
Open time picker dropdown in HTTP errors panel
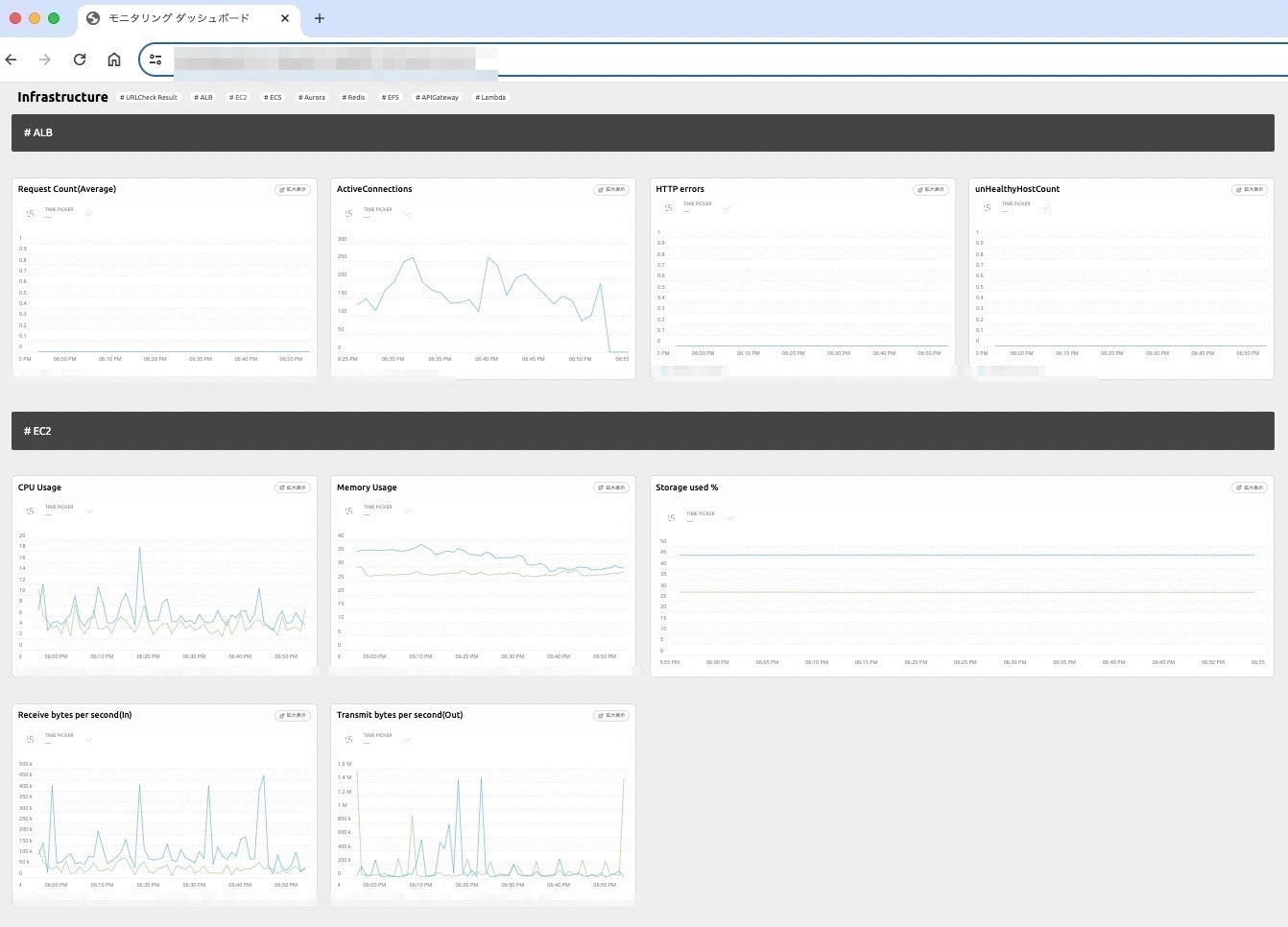pyautogui.click(x=727, y=208)
